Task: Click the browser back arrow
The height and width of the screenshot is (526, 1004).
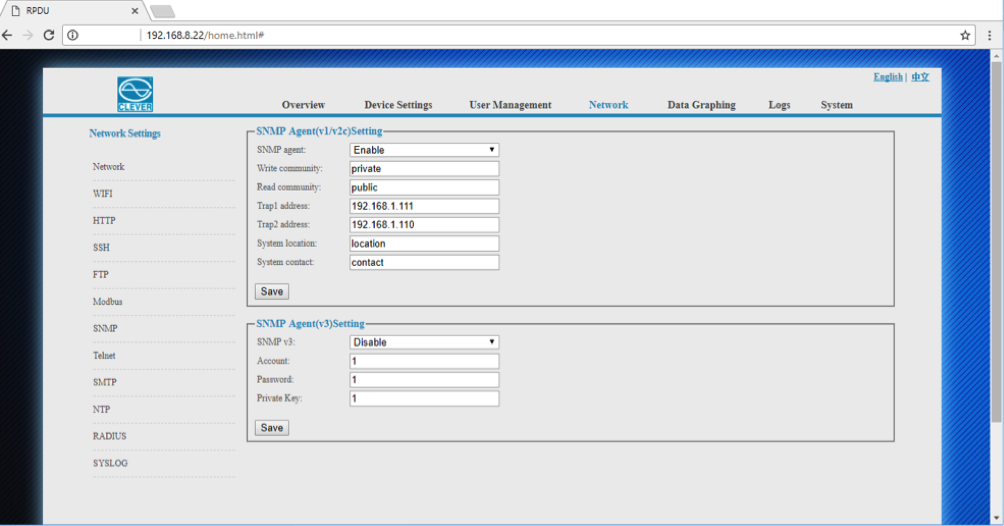Action: [8, 34]
